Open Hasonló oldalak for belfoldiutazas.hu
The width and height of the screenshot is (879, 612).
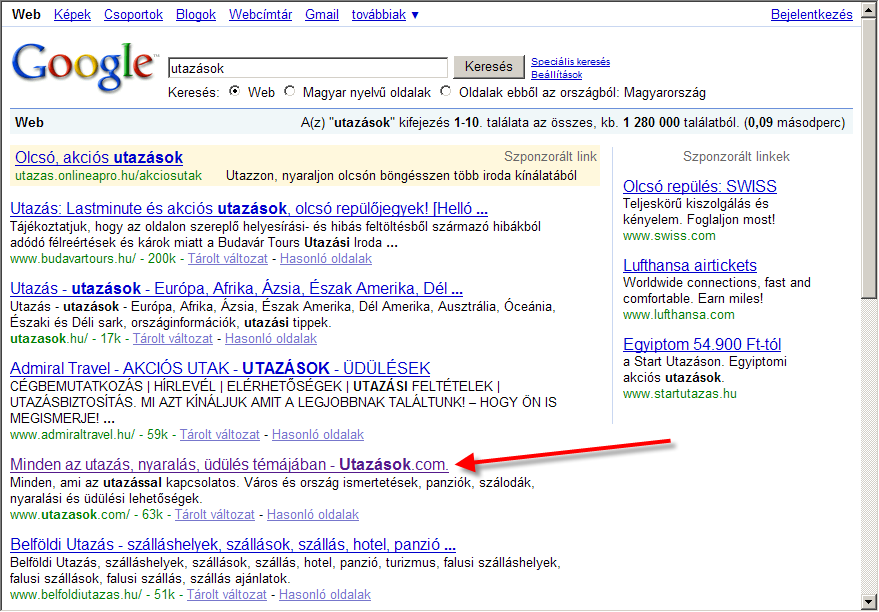[x=325, y=595]
